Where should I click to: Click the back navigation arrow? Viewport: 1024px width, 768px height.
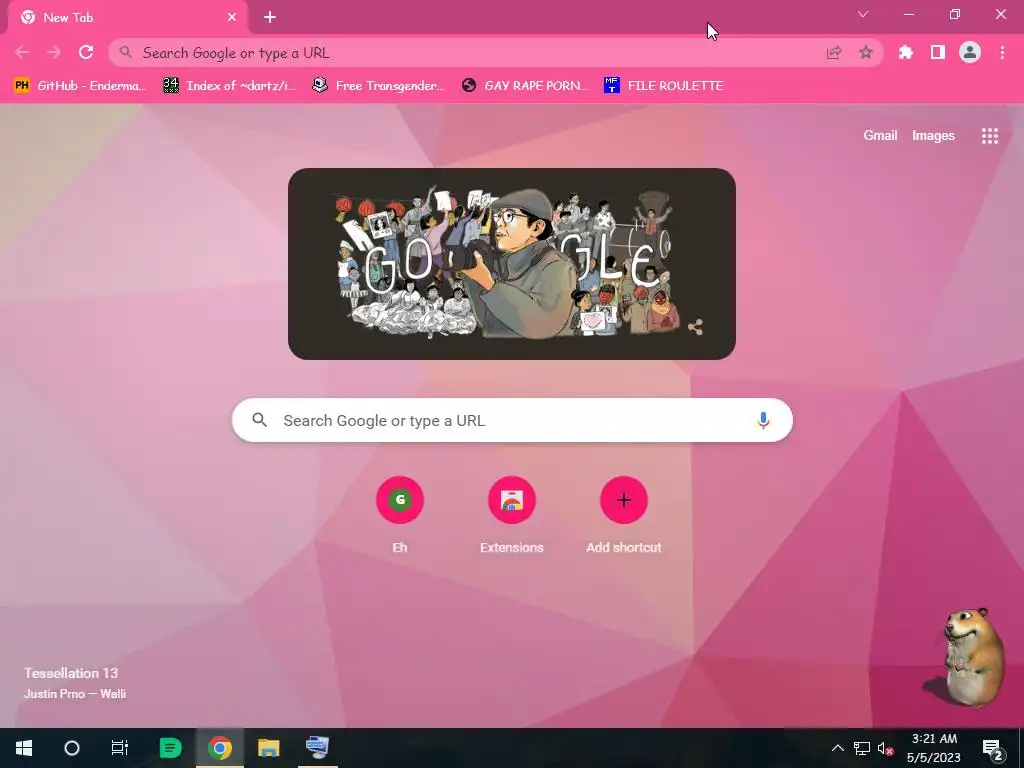pyautogui.click(x=22, y=52)
